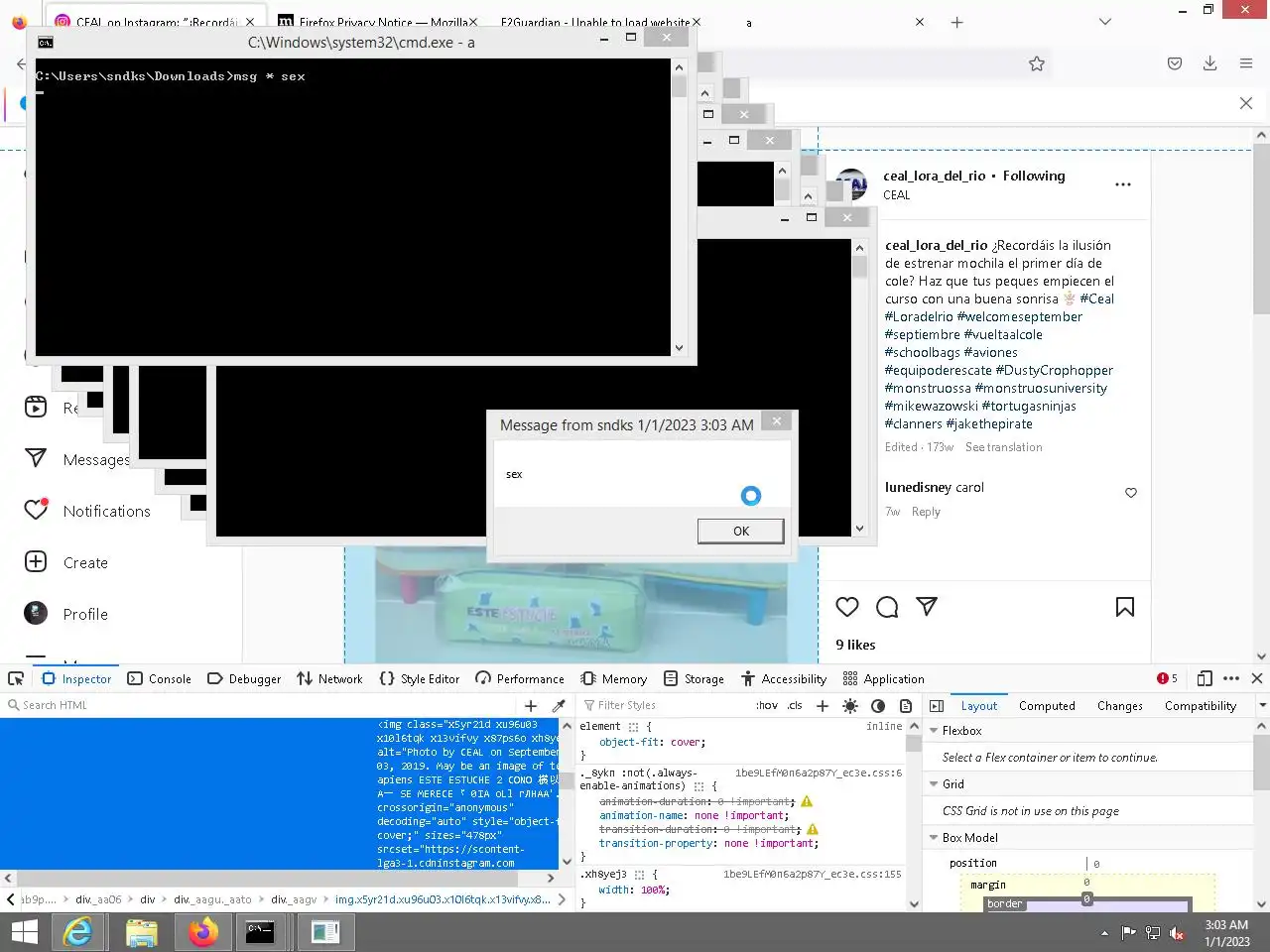Image resolution: width=1270 pixels, height=952 pixels.
Task: Open the Firefox downloads arrow icon
Action: 1210,63
